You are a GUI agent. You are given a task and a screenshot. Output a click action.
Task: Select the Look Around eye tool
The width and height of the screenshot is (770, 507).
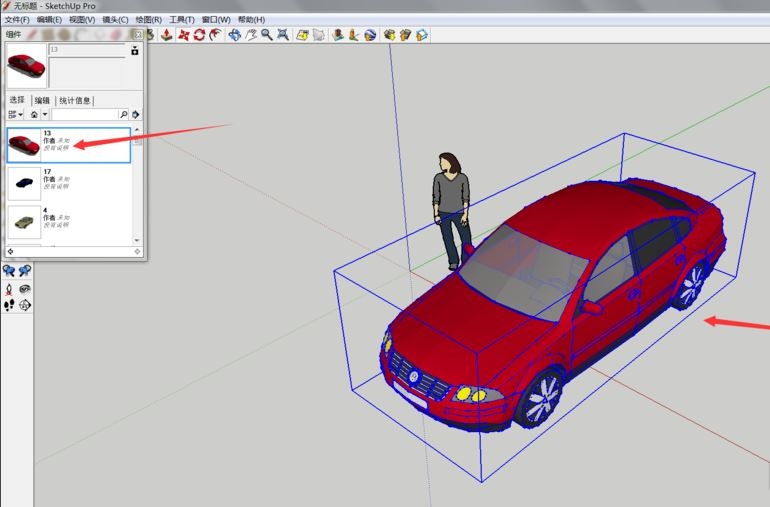click(25, 289)
